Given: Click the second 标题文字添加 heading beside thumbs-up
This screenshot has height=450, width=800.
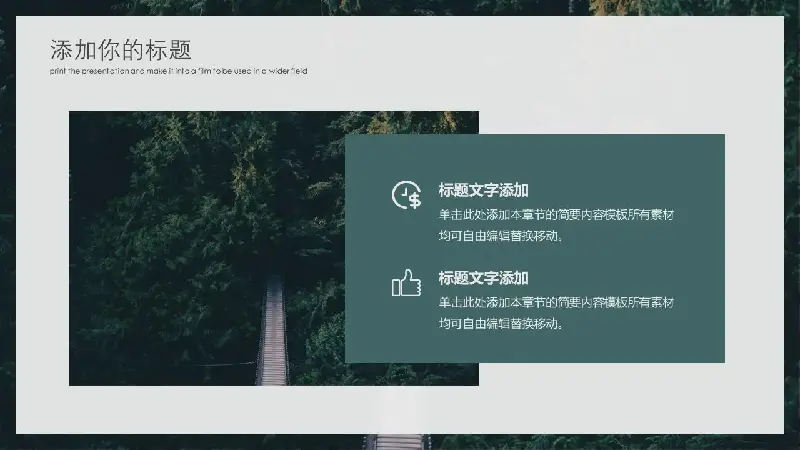Looking at the screenshot, I should click(483, 278).
